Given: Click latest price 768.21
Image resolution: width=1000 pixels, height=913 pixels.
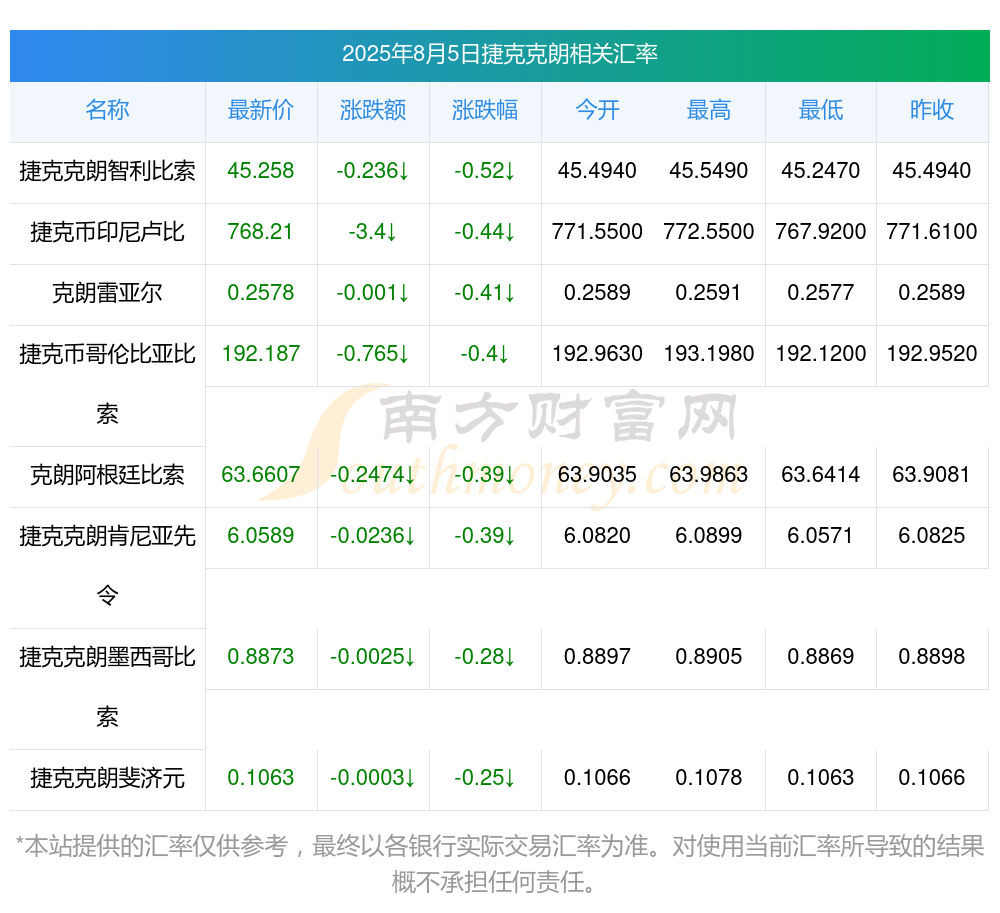Looking at the screenshot, I should coord(261,231).
